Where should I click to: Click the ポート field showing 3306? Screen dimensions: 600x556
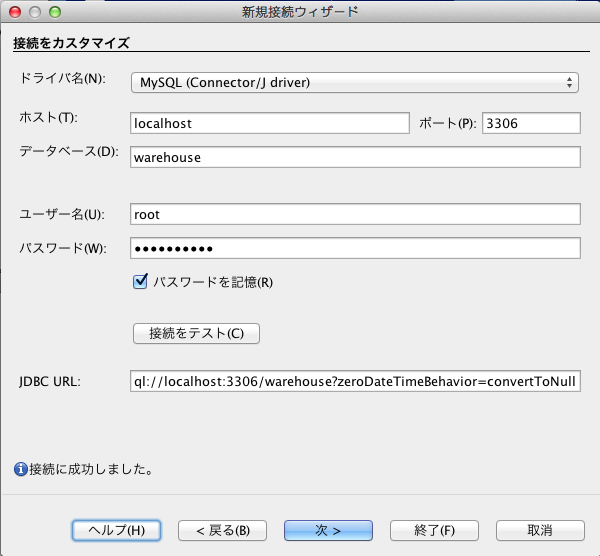coord(530,122)
